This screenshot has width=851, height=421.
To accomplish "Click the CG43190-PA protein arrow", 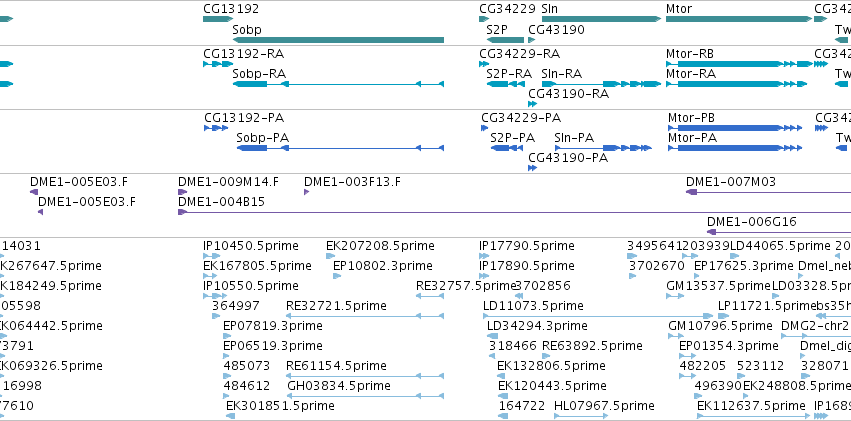I will click(x=532, y=168).
